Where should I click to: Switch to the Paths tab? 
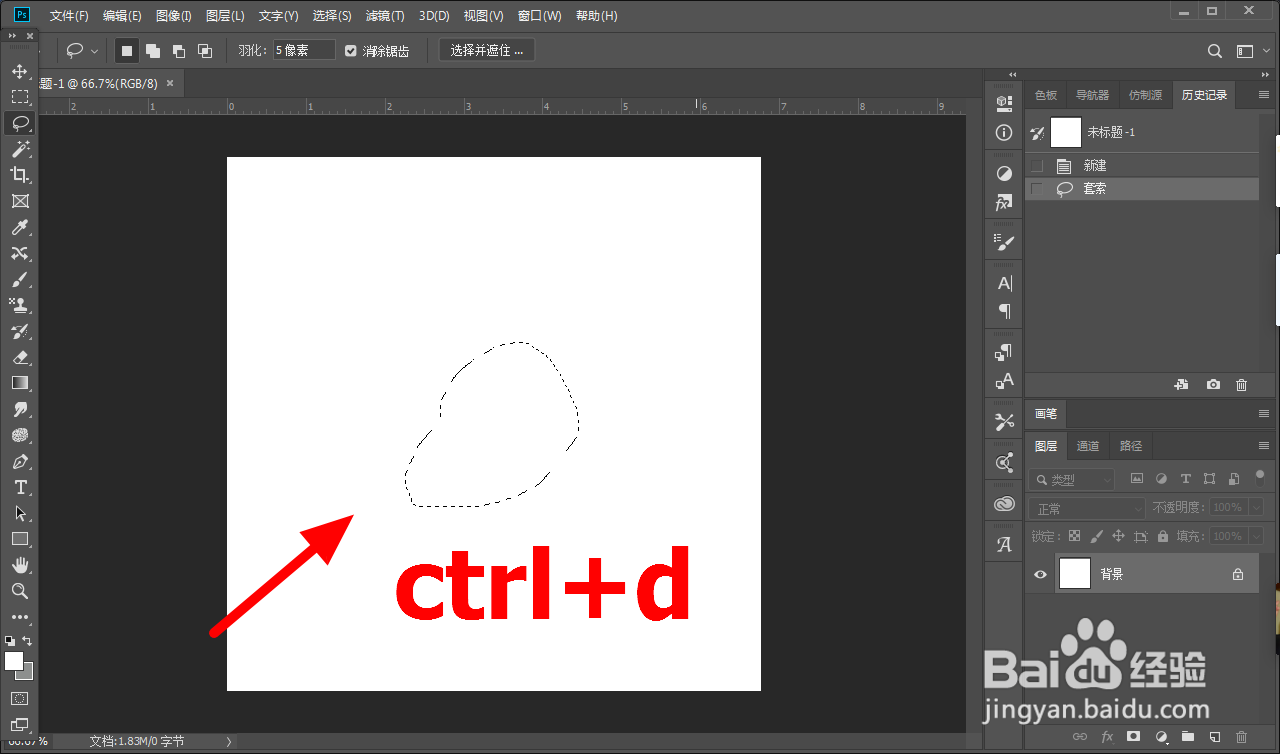[x=1131, y=446]
